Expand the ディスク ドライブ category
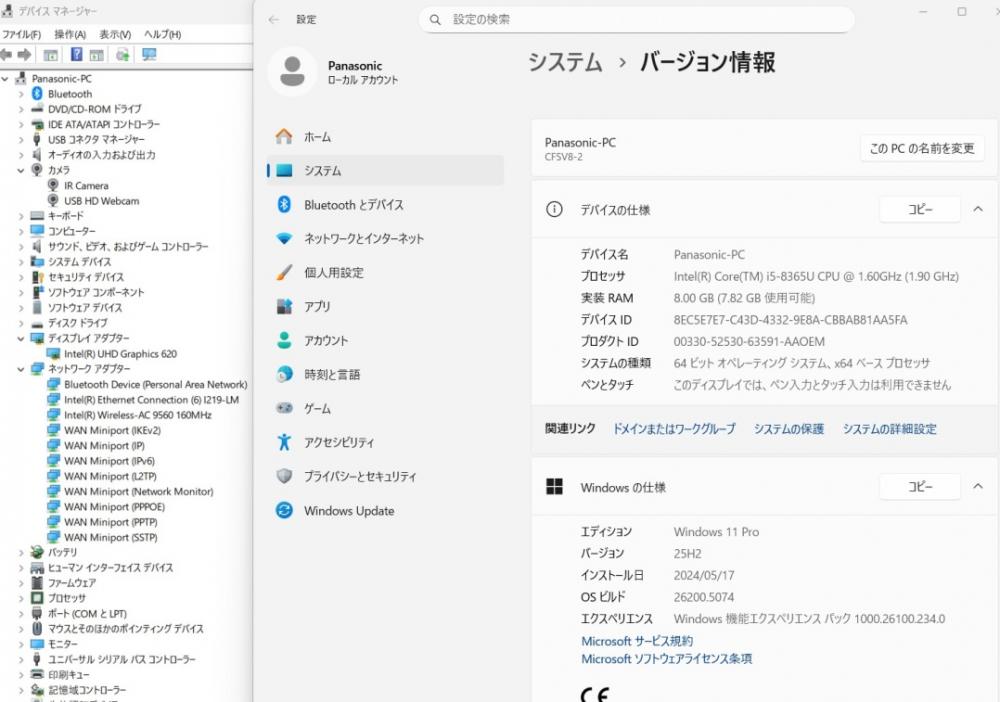 tap(20, 323)
